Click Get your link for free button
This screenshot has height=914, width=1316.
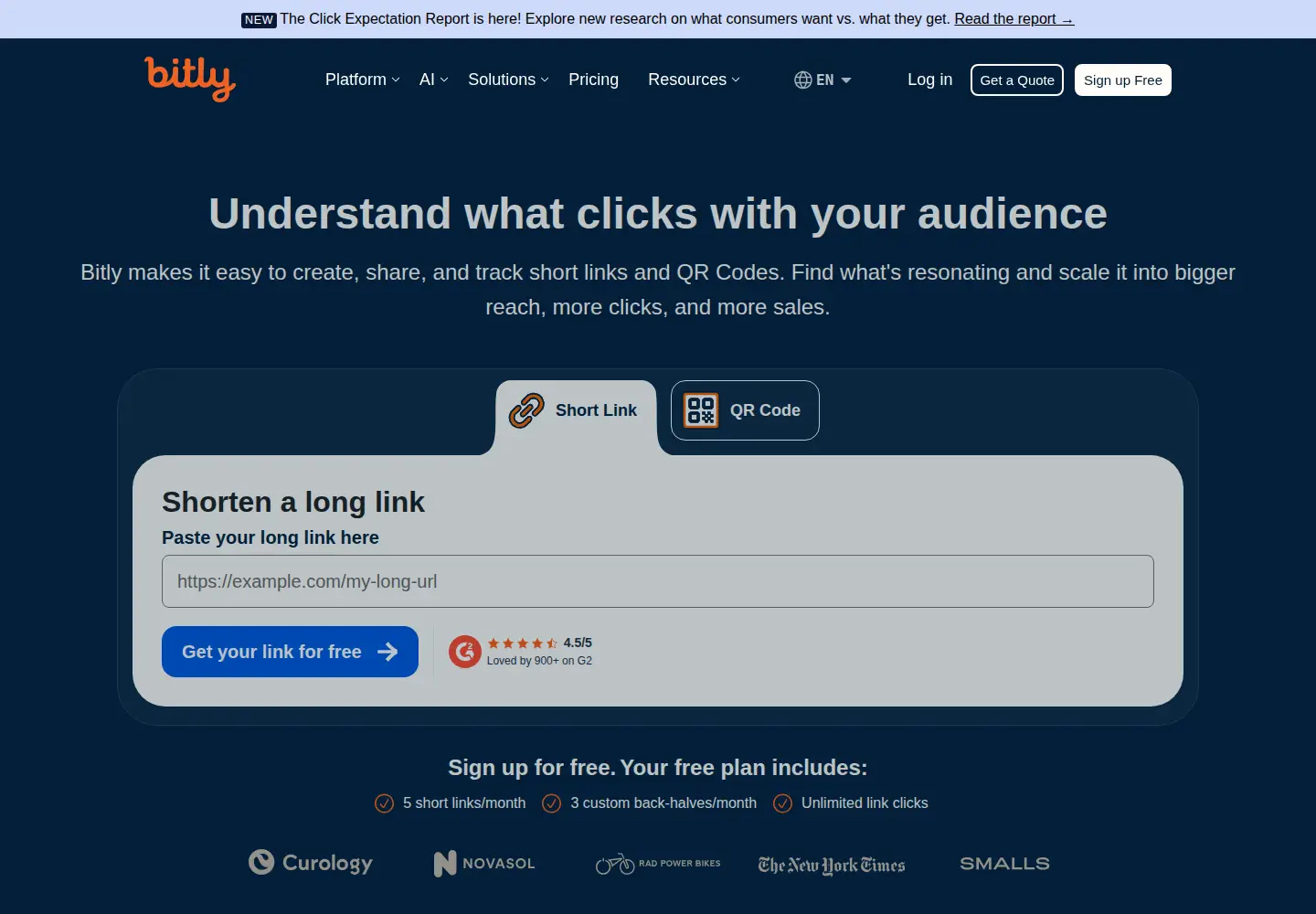(x=290, y=652)
